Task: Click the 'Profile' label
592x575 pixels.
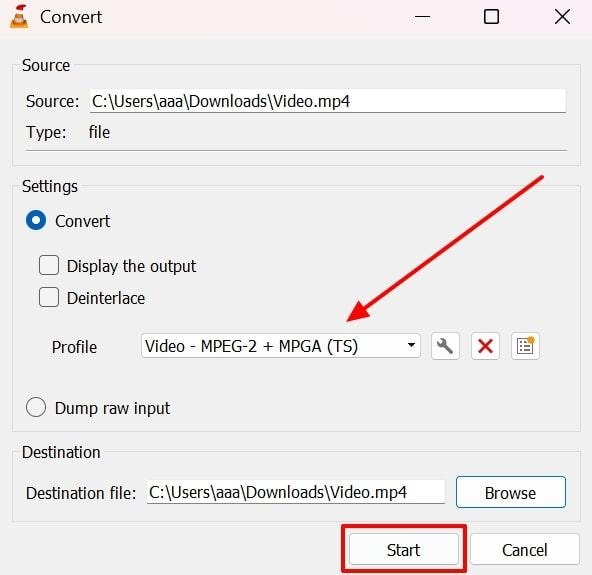Action: coord(74,347)
